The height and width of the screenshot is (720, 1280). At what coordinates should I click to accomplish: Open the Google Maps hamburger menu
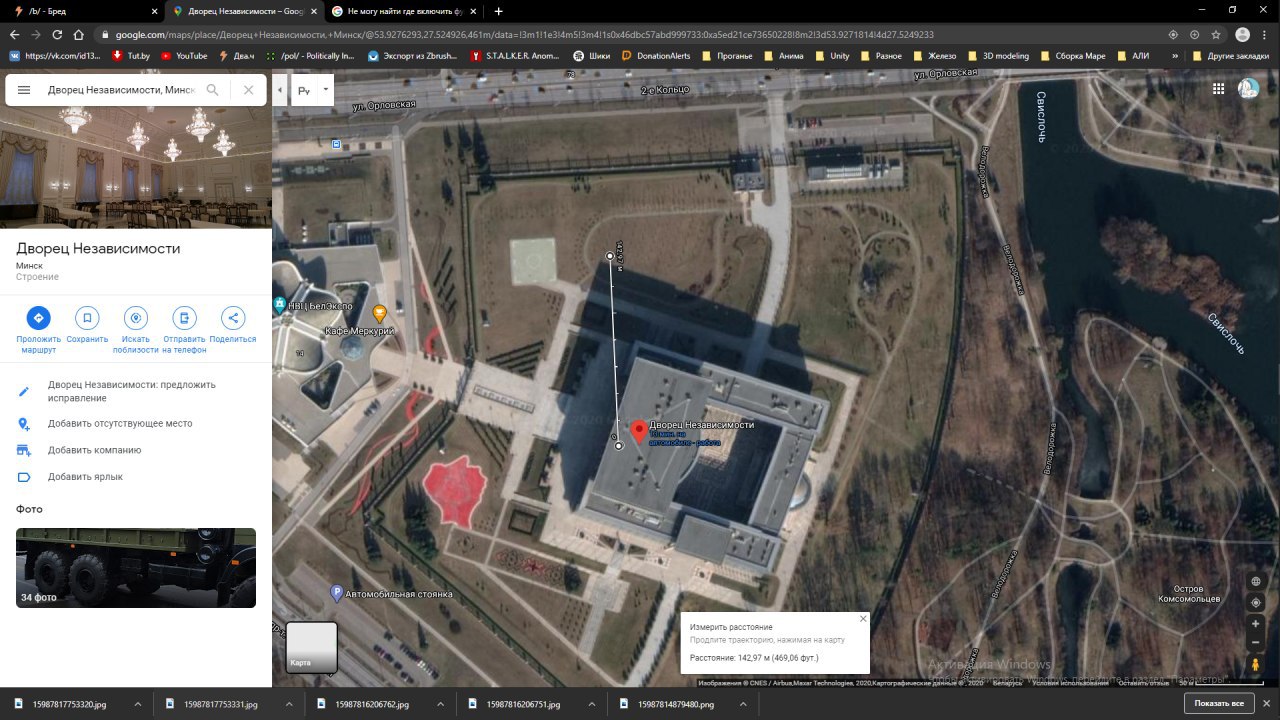(24, 90)
